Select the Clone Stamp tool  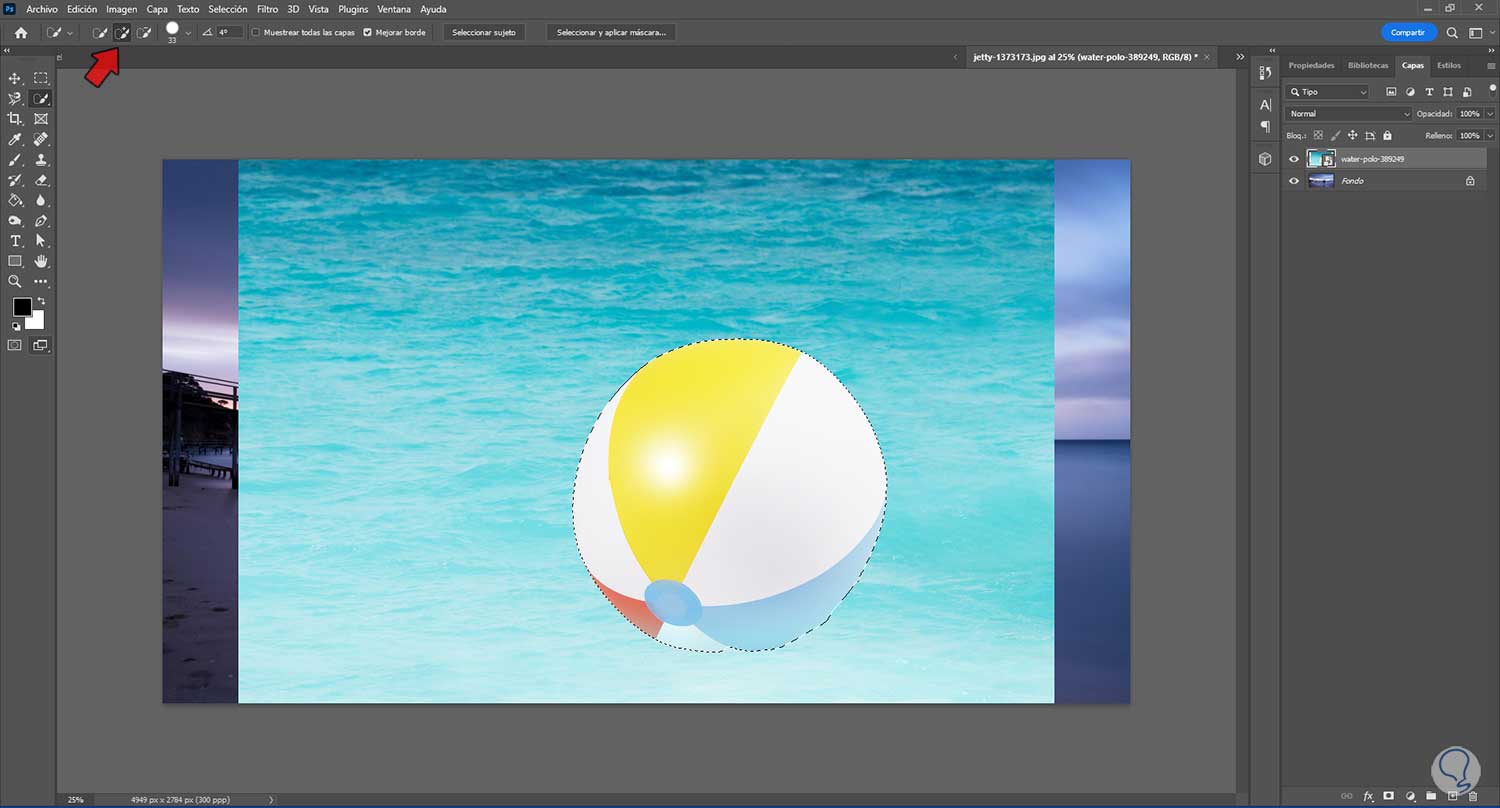tap(41, 160)
